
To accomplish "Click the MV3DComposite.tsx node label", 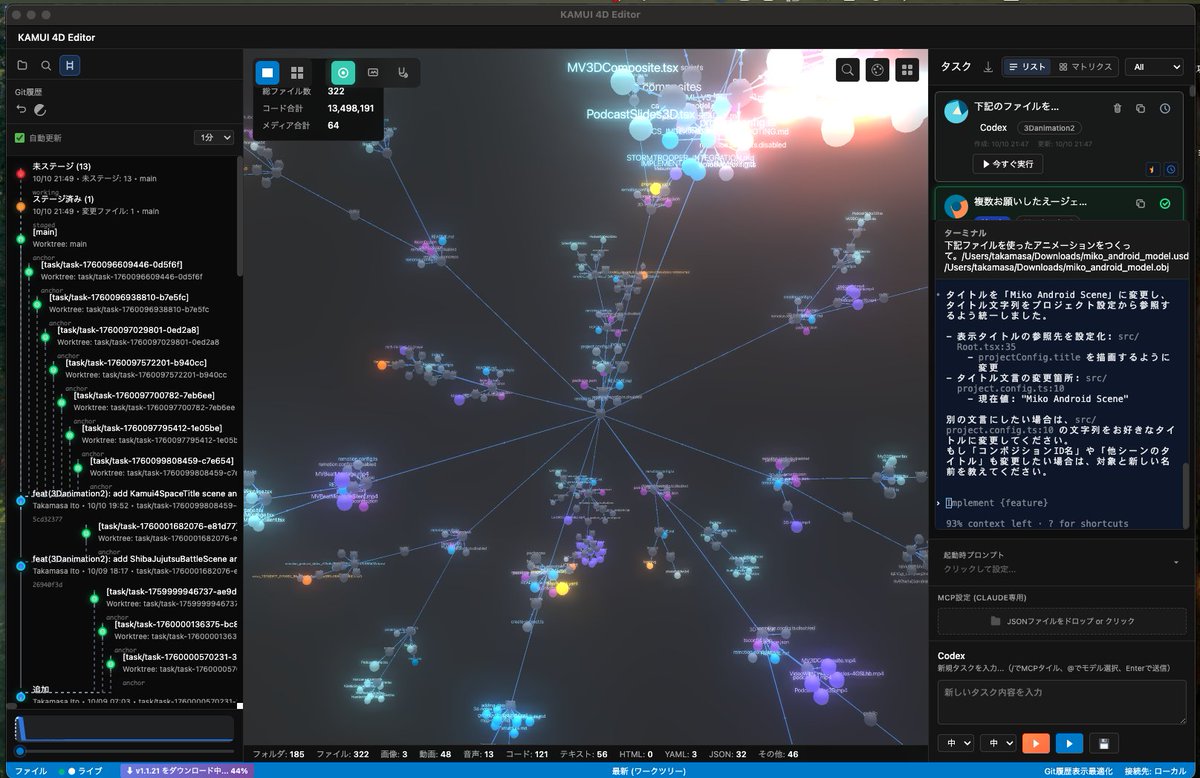I will (623, 67).
